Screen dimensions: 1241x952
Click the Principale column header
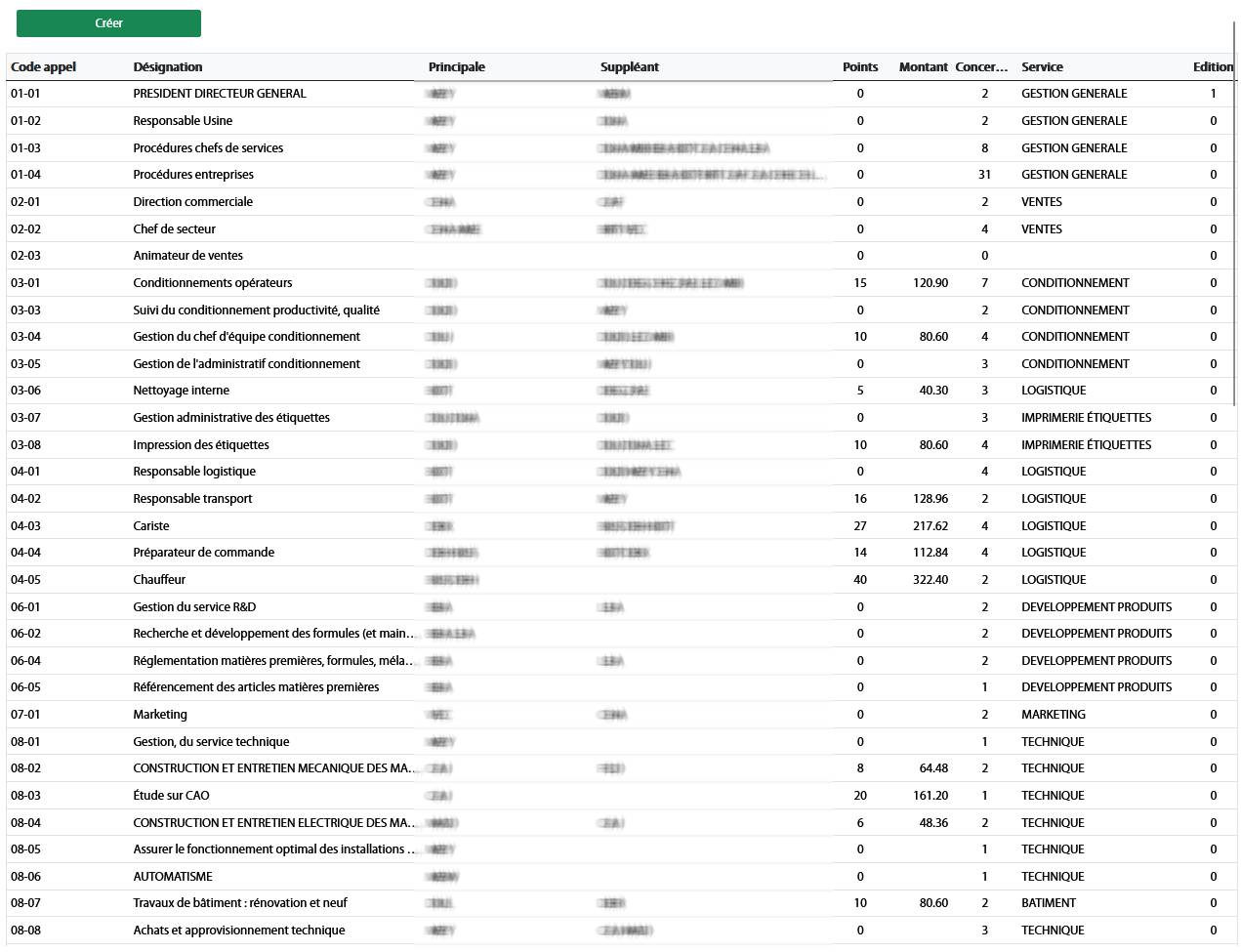457,67
